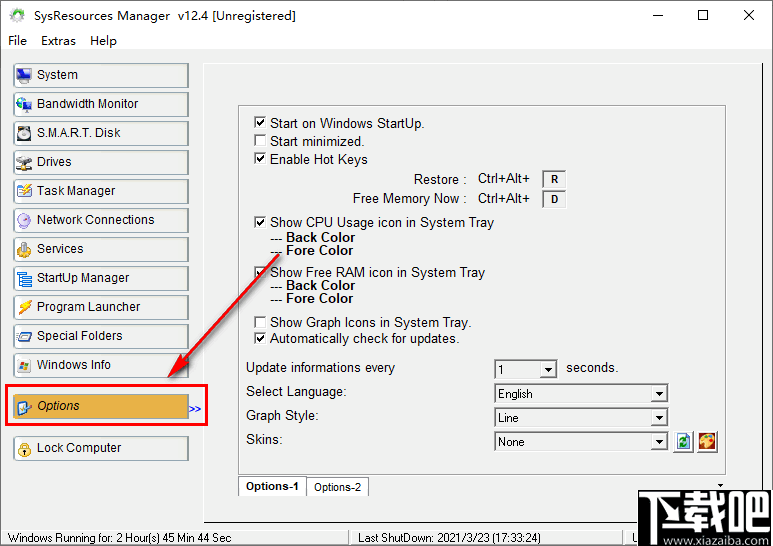This screenshot has height=546, width=773.
Task: Open the Windows Info section
Action: [x=101, y=365]
